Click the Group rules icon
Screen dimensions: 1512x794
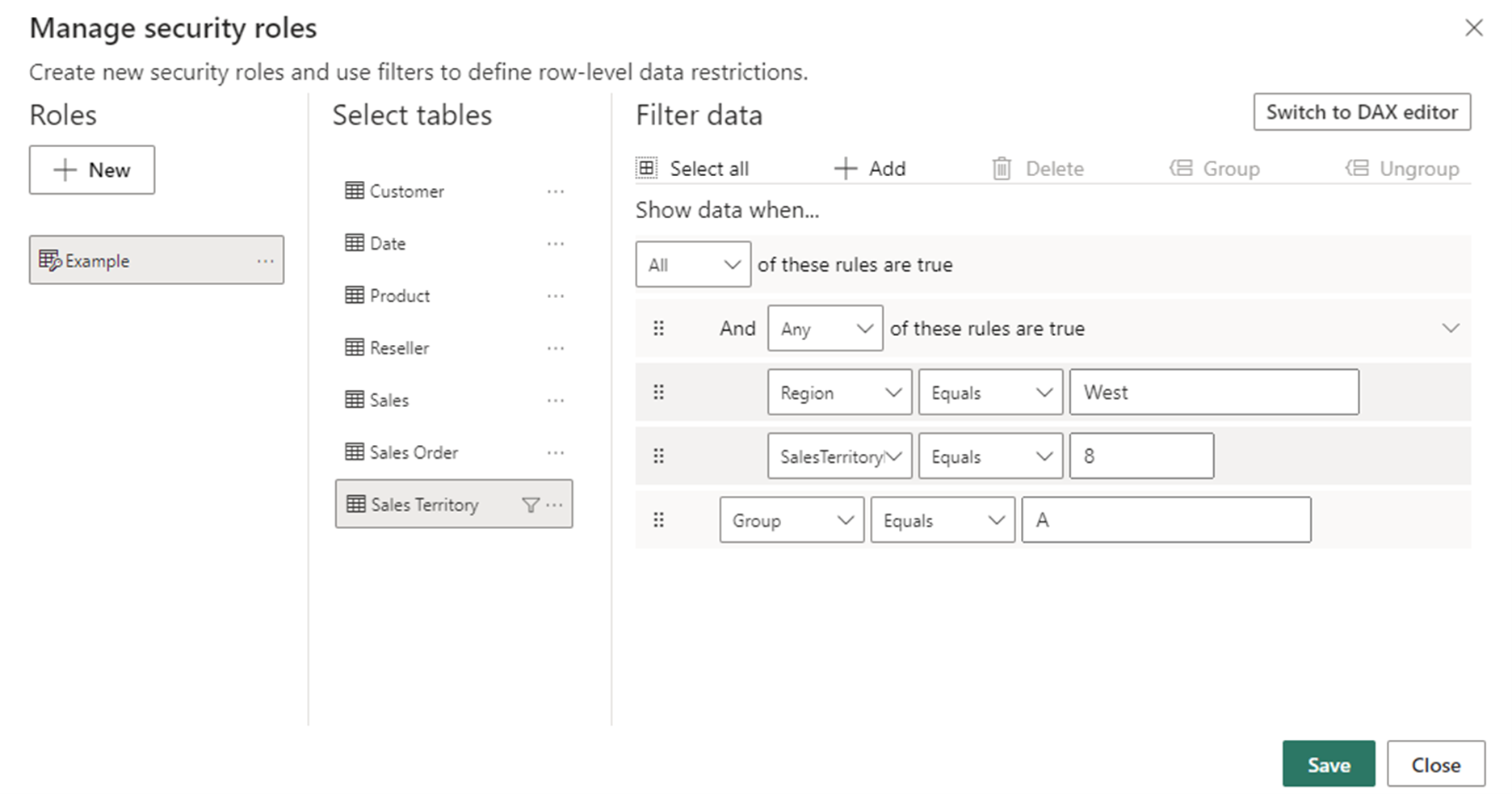(1181, 168)
